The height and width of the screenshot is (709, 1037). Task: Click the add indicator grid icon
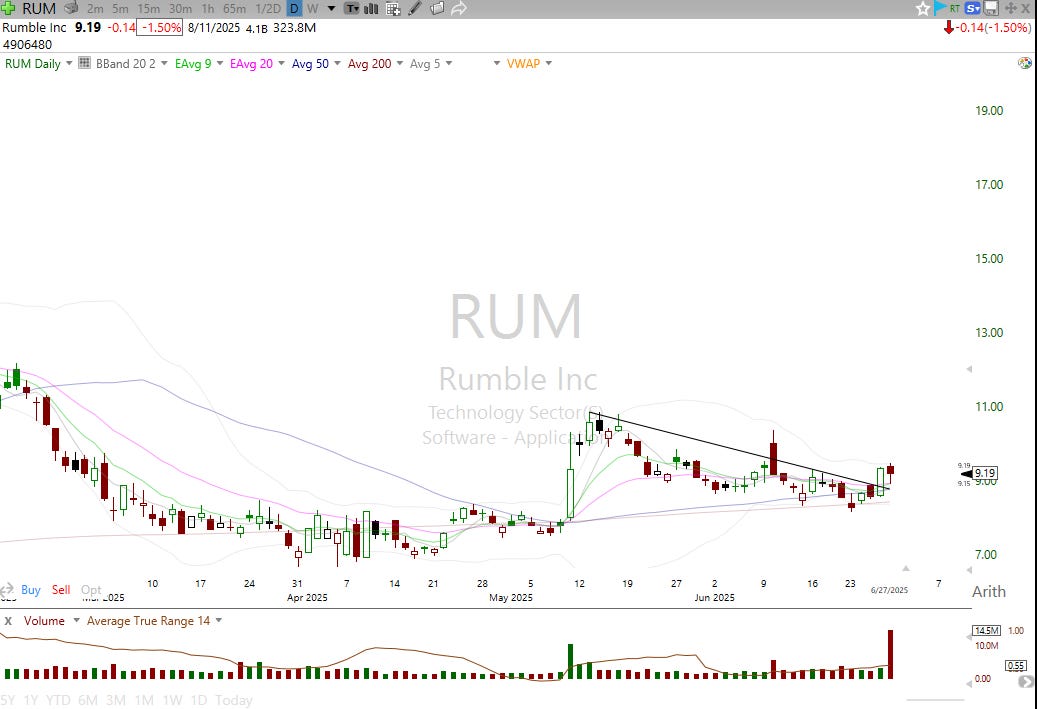(393, 9)
